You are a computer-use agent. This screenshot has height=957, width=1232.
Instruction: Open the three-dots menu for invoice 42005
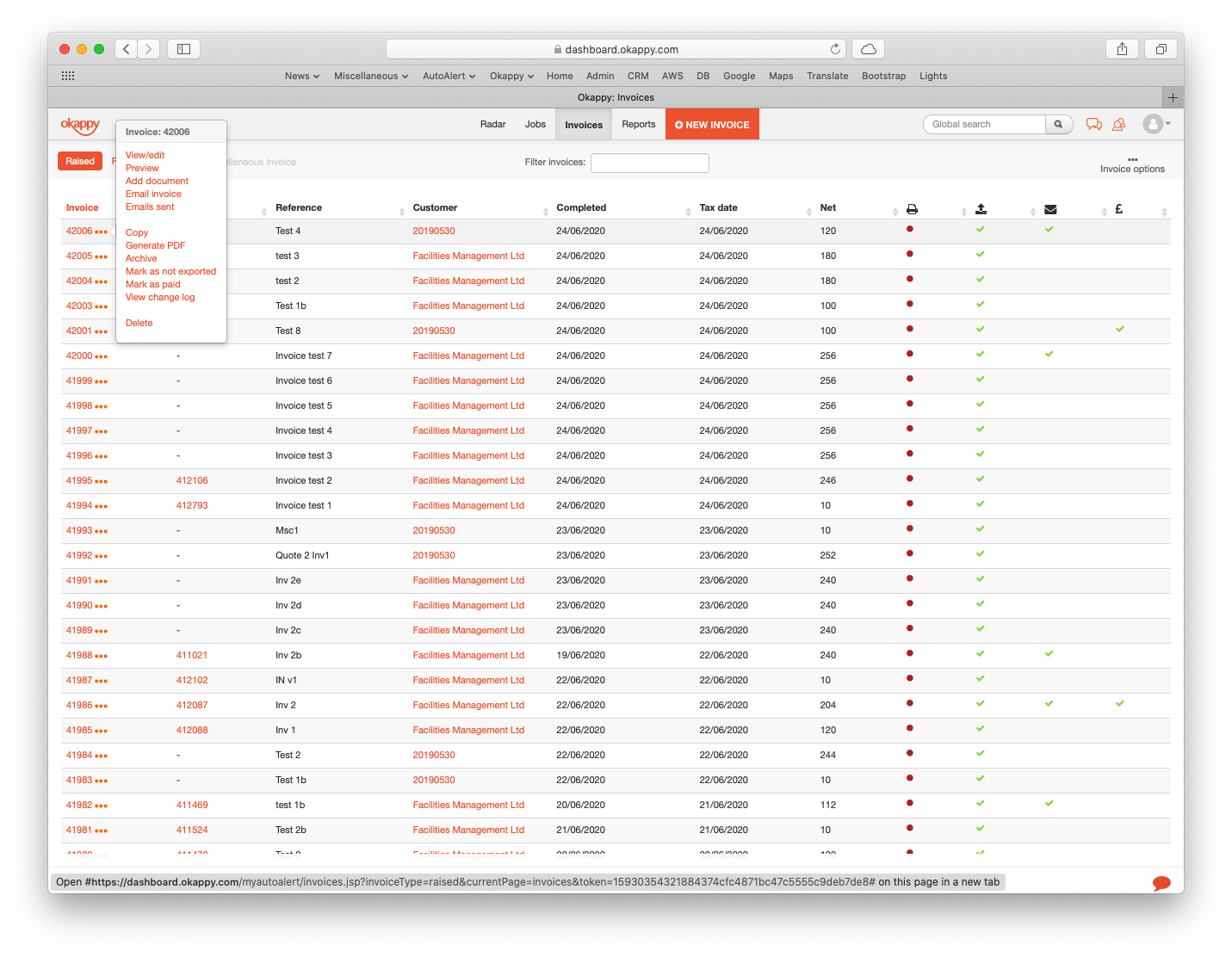102,256
